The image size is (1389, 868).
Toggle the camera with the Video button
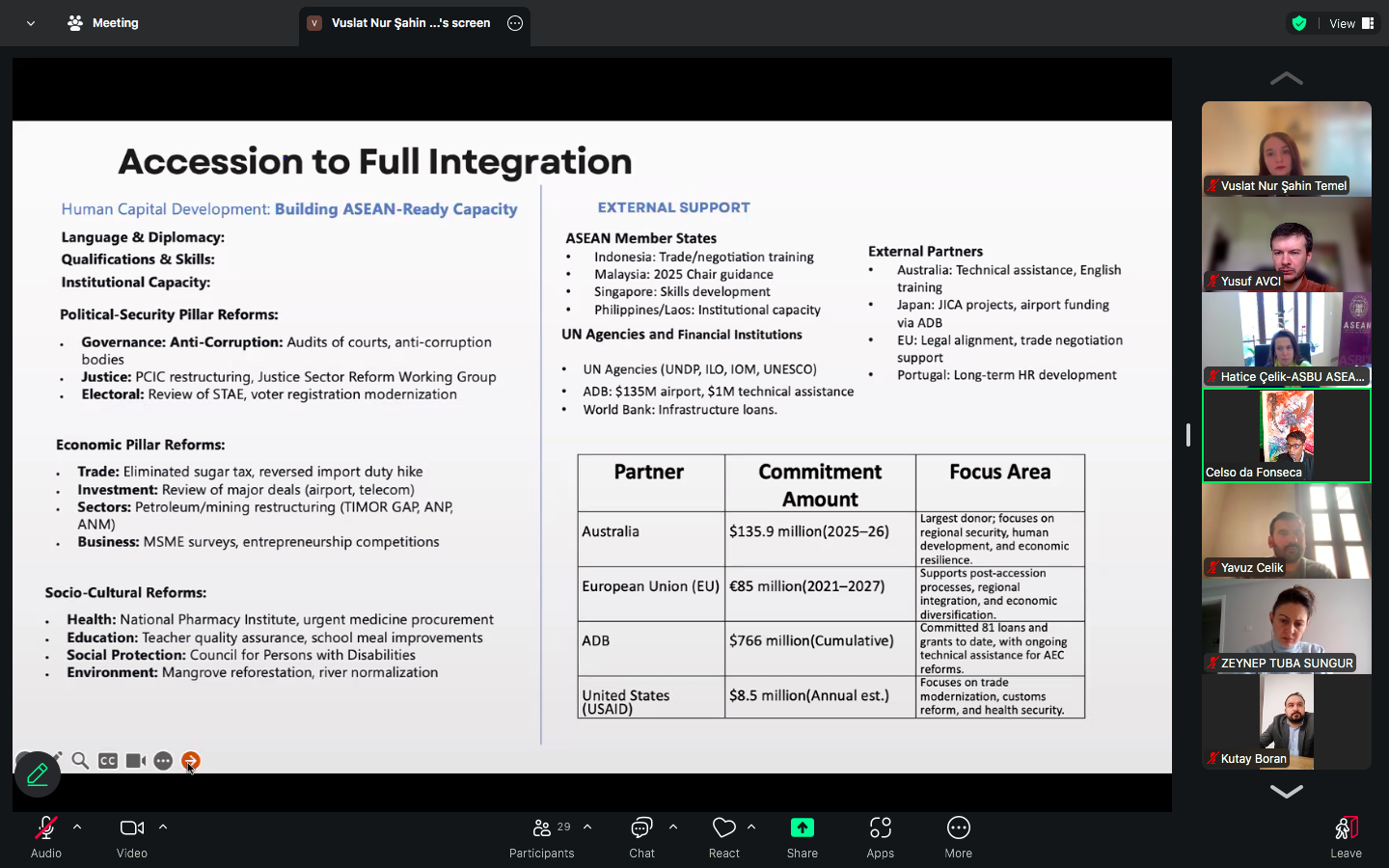tap(132, 836)
